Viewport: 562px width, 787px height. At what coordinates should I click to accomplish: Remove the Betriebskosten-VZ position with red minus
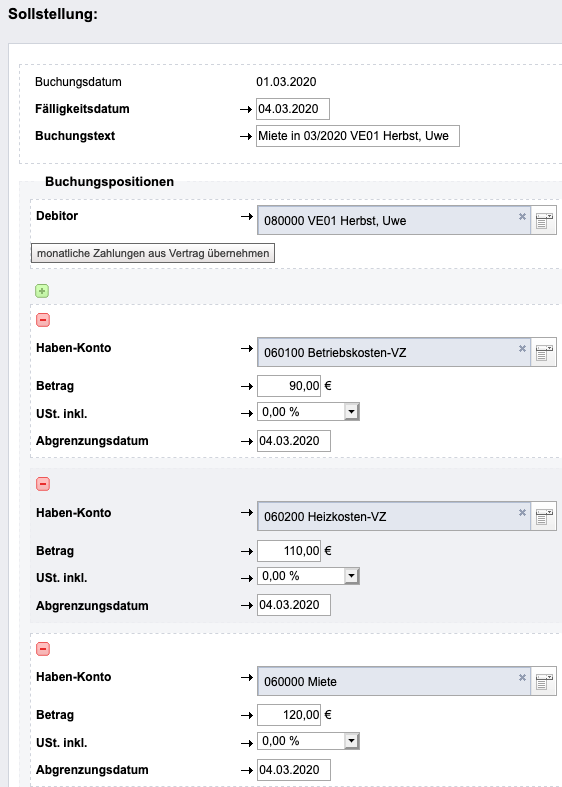43,320
